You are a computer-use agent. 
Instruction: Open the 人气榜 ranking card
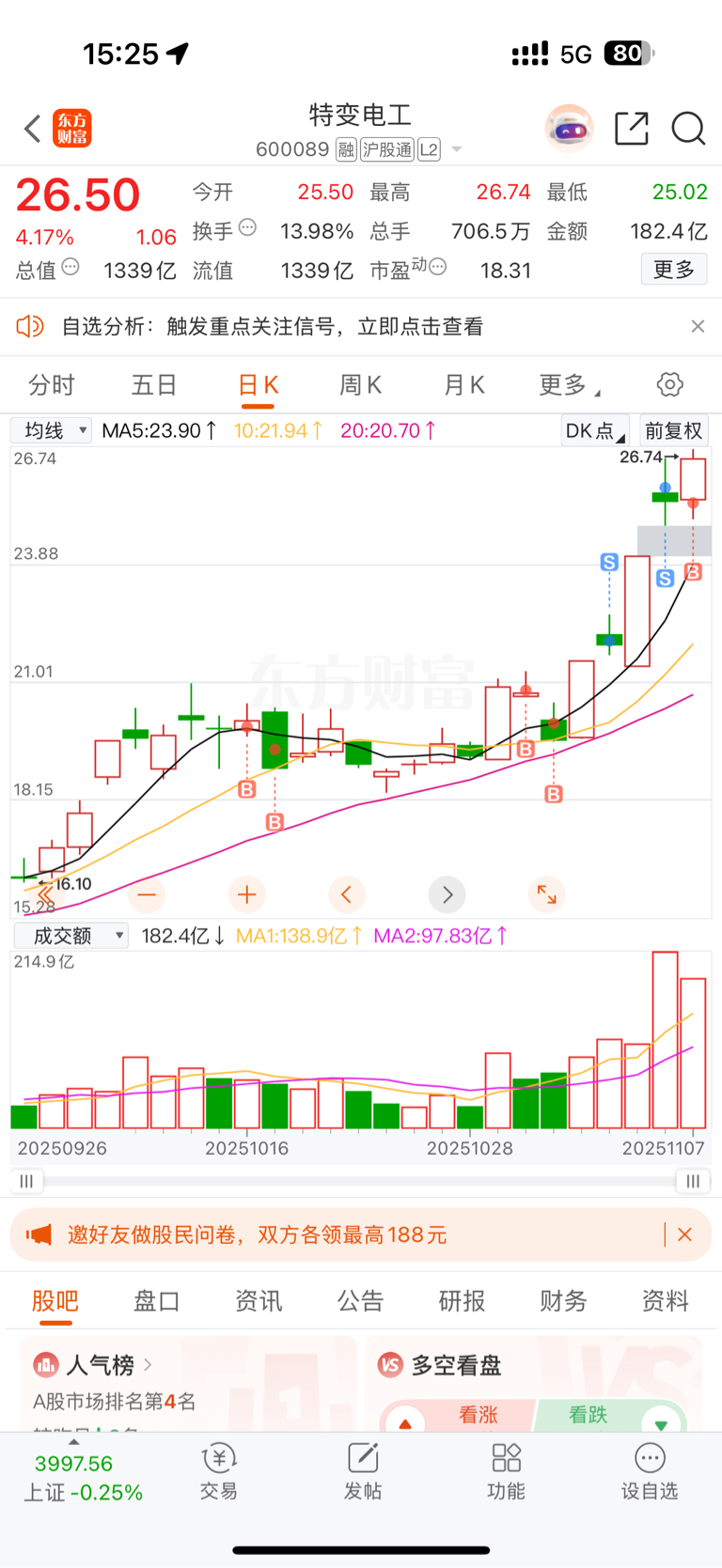tap(188, 1385)
